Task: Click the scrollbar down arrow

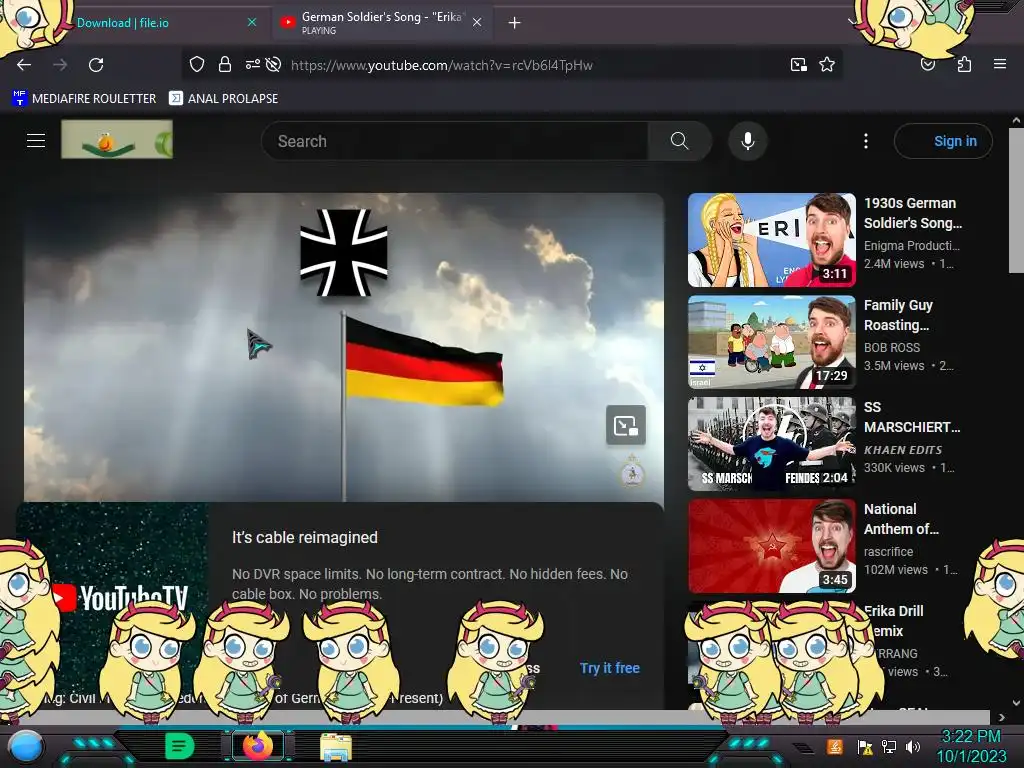Action: 1016,703
